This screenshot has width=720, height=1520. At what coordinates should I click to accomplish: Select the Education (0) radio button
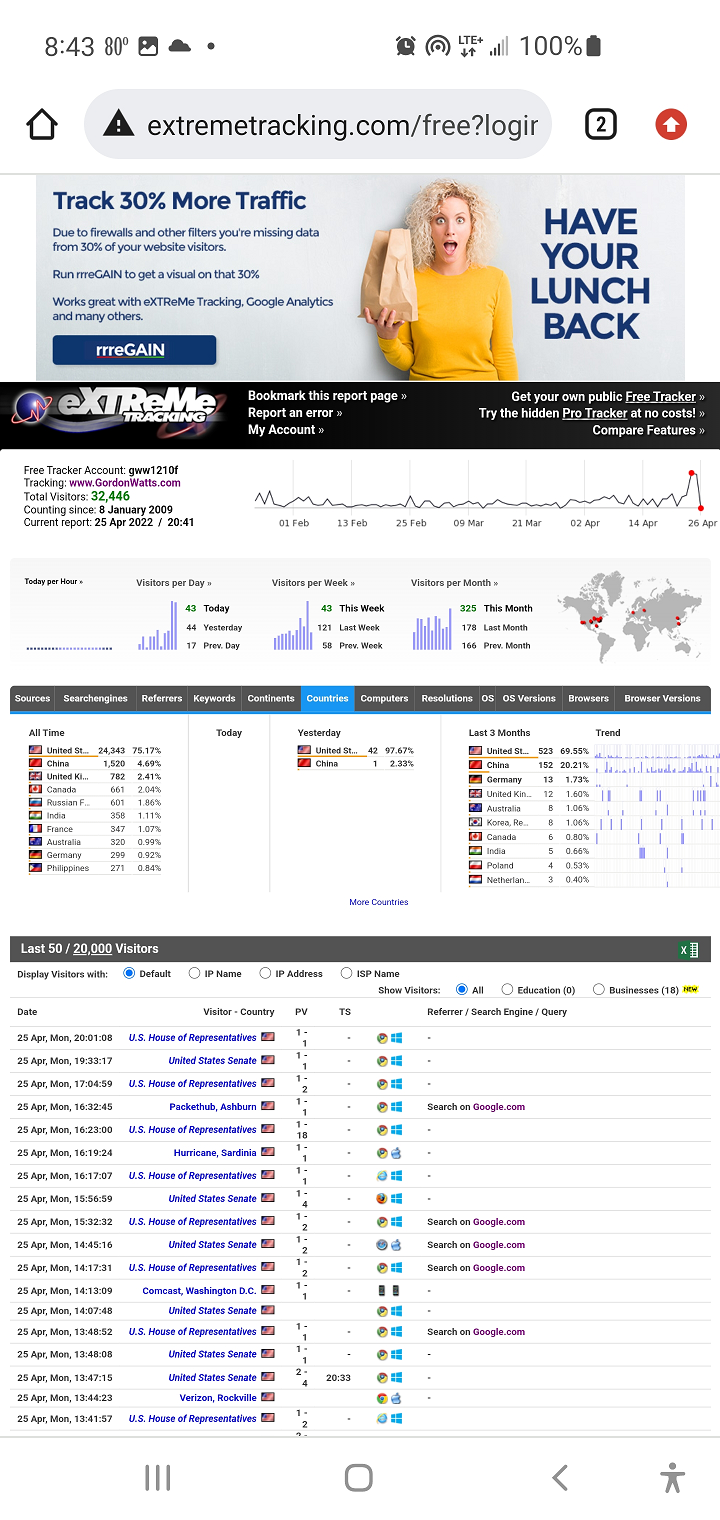pos(507,989)
